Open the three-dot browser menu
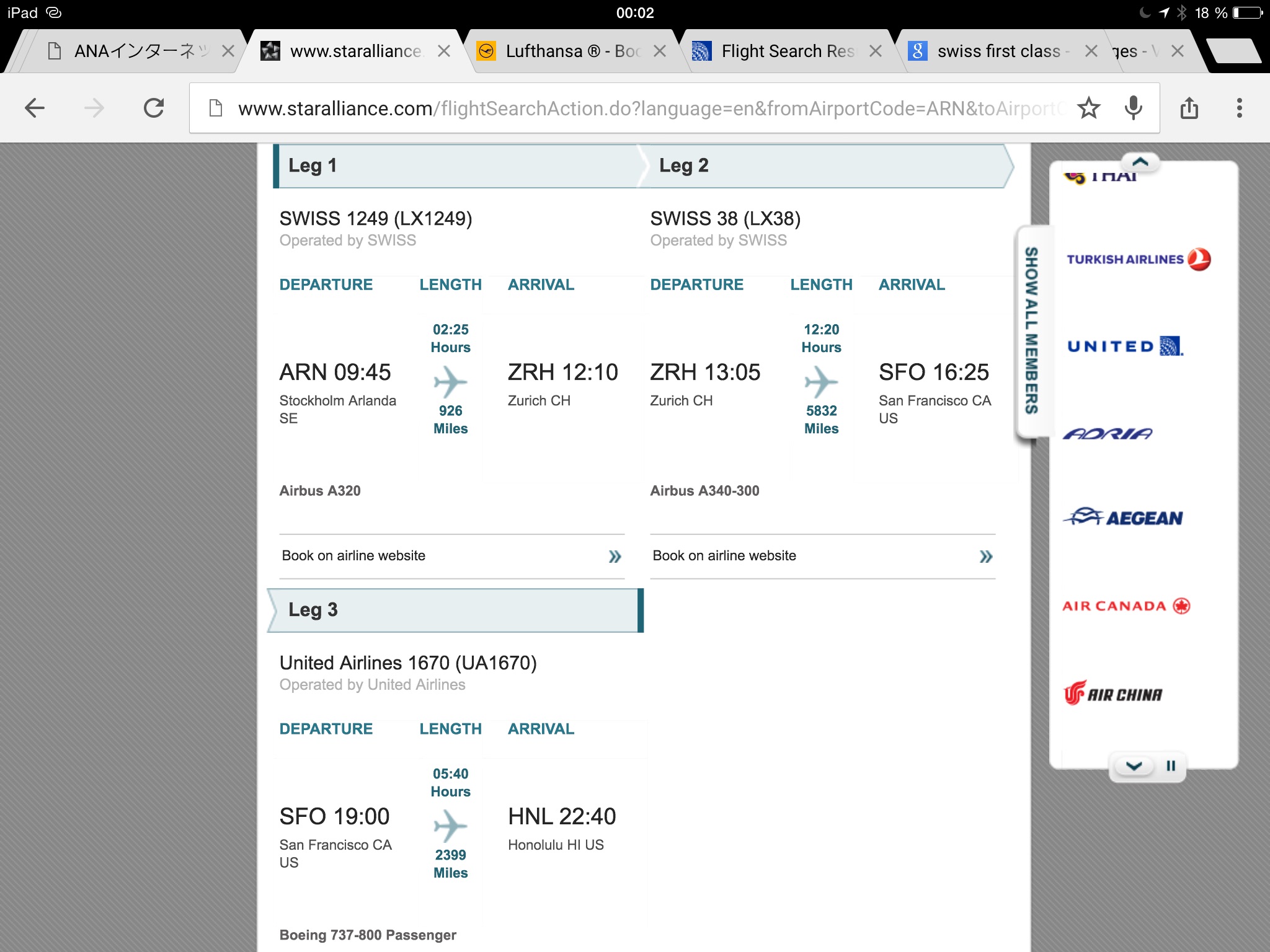The width and height of the screenshot is (1270, 952). [x=1239, y=108]
